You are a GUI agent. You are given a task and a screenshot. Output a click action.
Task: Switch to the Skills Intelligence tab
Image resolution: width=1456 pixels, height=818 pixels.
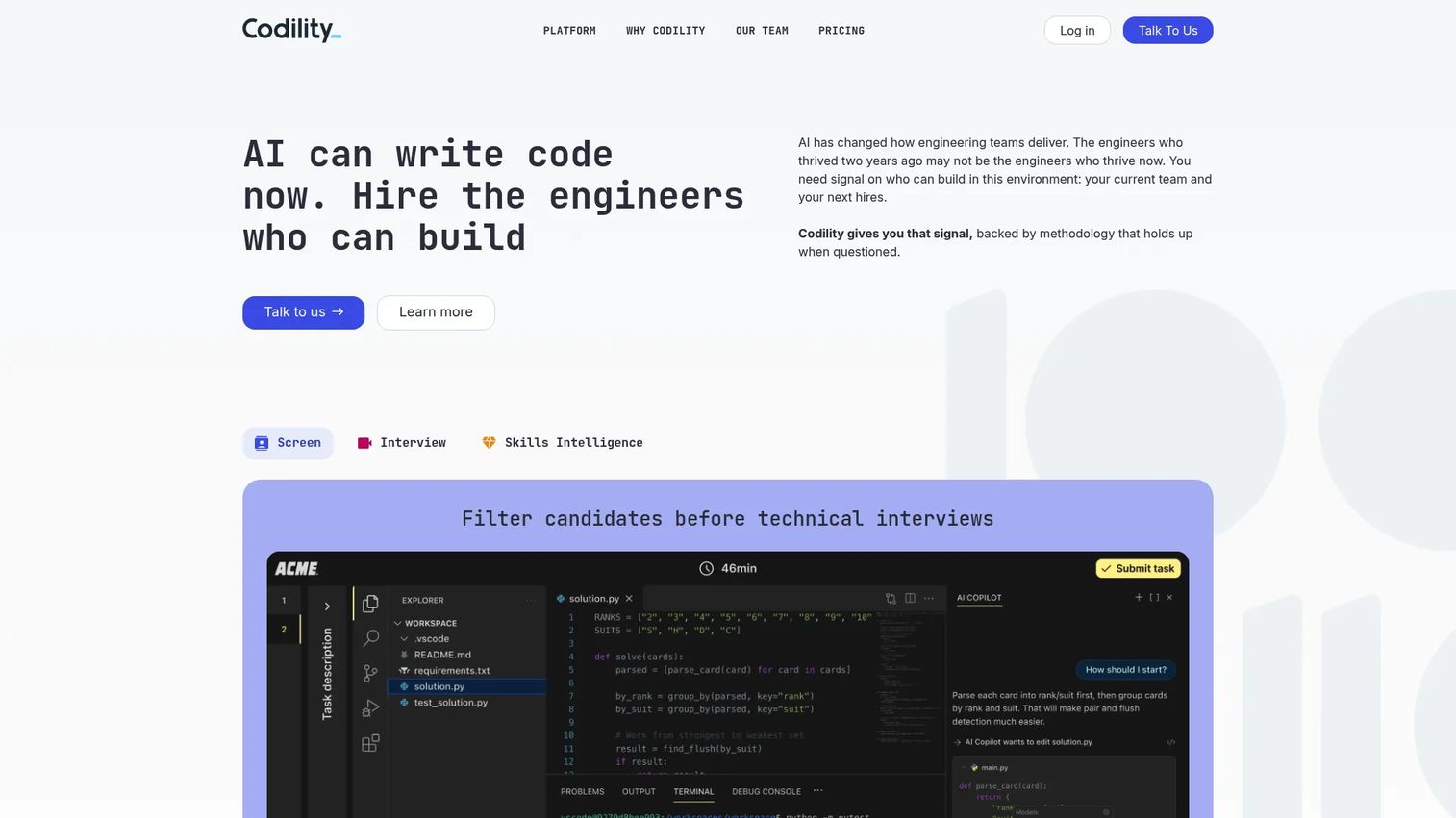click(563, 443)
